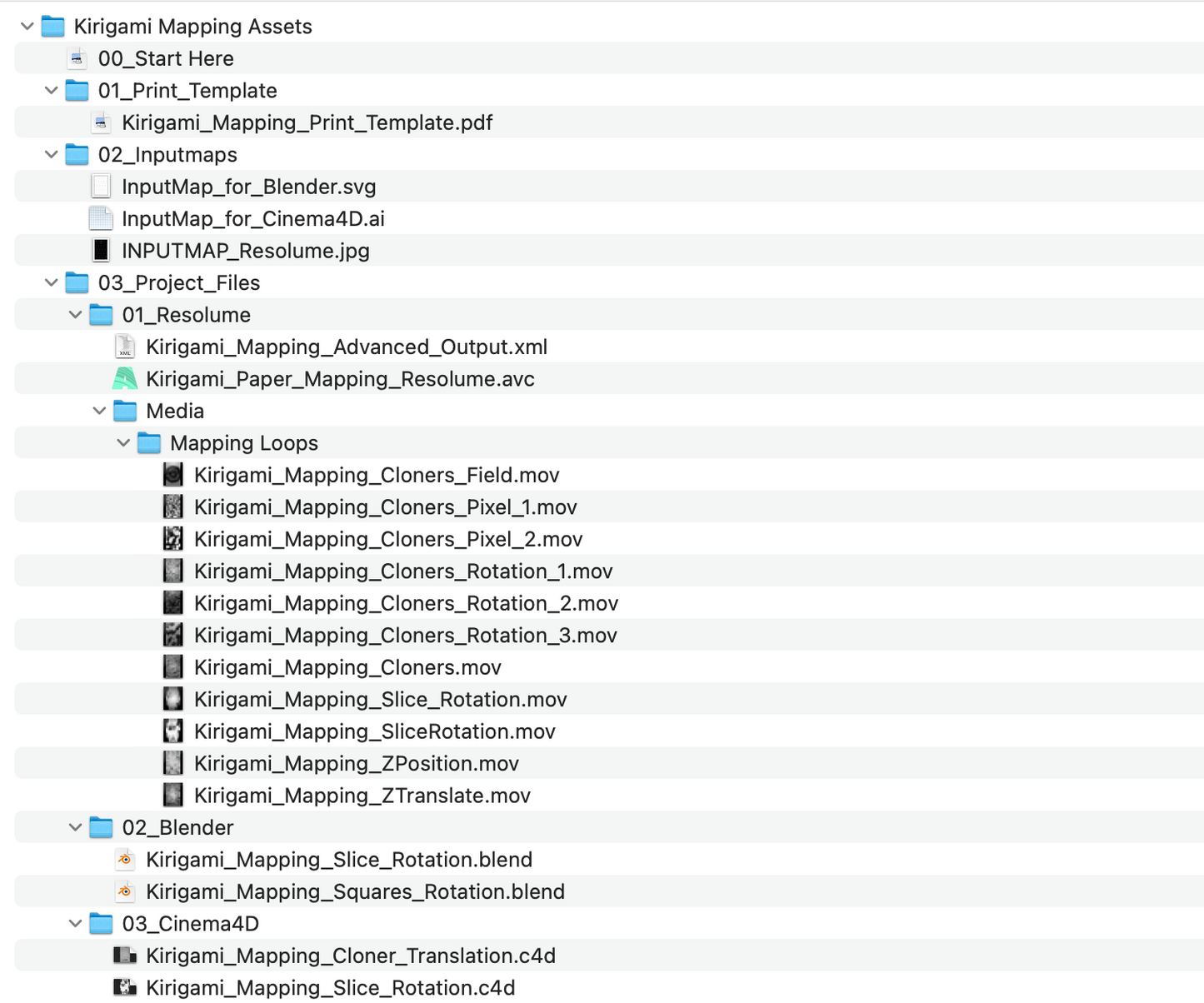Click thumbnail of Kirigami_Mapping_Cloners_Field.mov
The image size is (1204, 1003).
pyautogui.click(x=172, y=475)
